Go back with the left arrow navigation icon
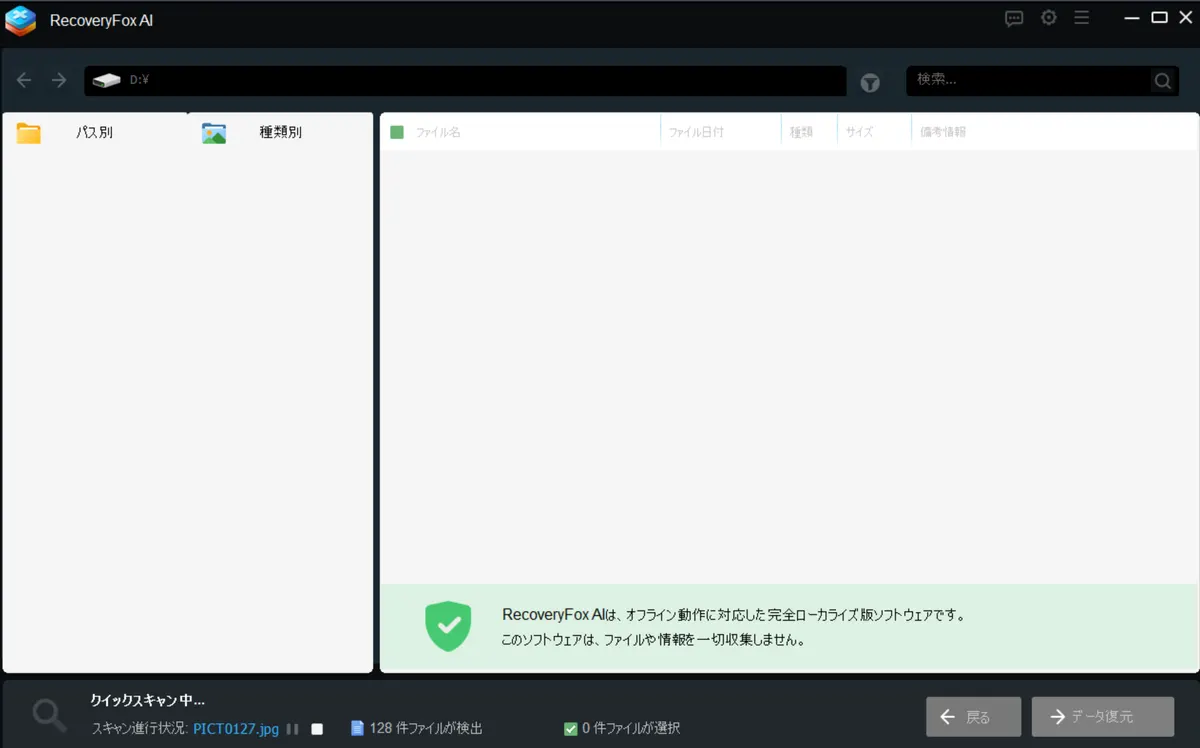This screenshot has height=748, width=1200. 24,80
